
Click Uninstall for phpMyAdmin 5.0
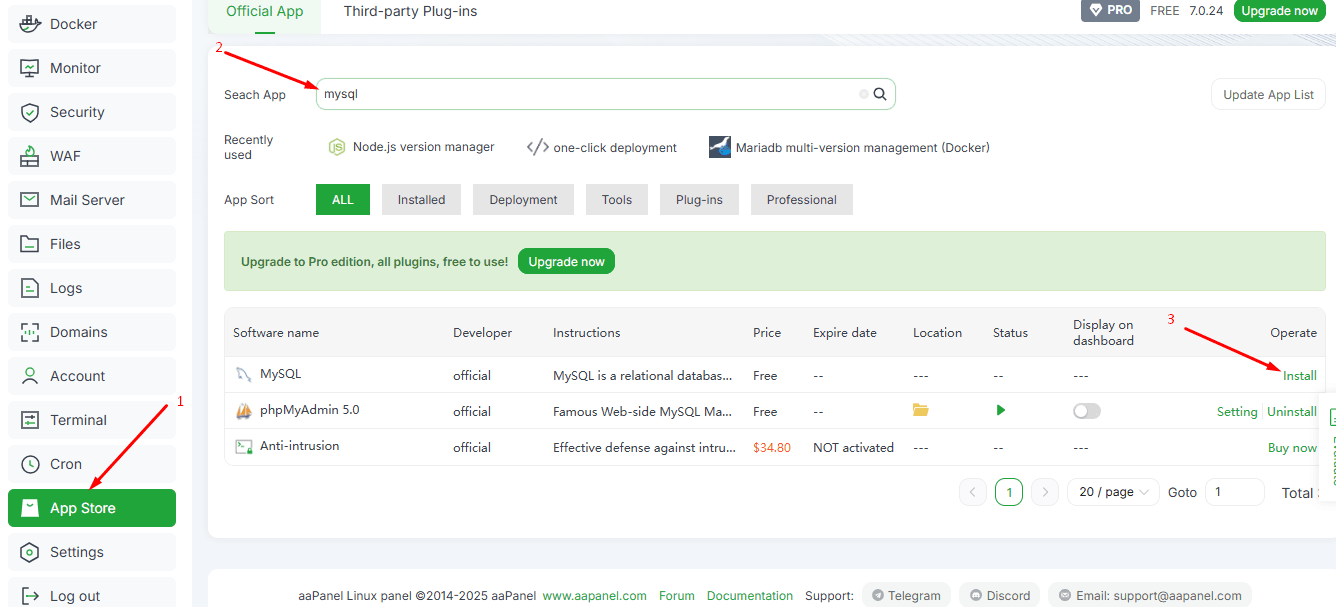click(x=1291, y=412)
